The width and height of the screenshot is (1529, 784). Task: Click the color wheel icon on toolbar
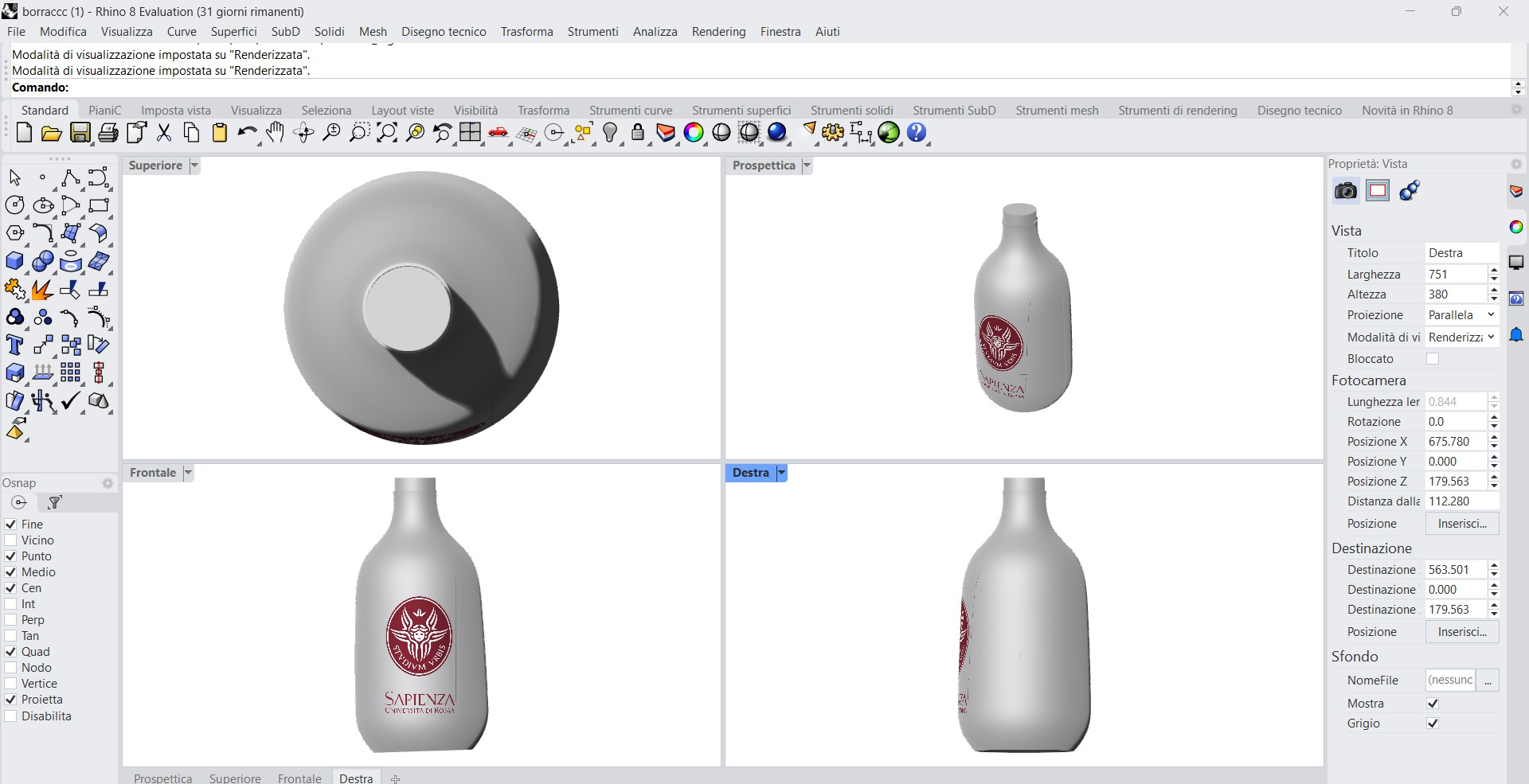694,133
